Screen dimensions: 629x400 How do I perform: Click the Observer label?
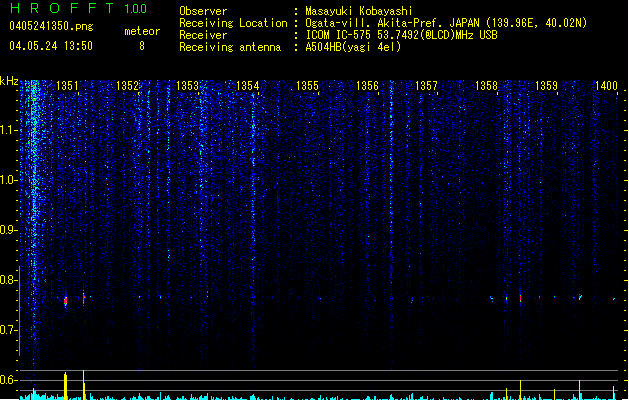click(203, 11)
